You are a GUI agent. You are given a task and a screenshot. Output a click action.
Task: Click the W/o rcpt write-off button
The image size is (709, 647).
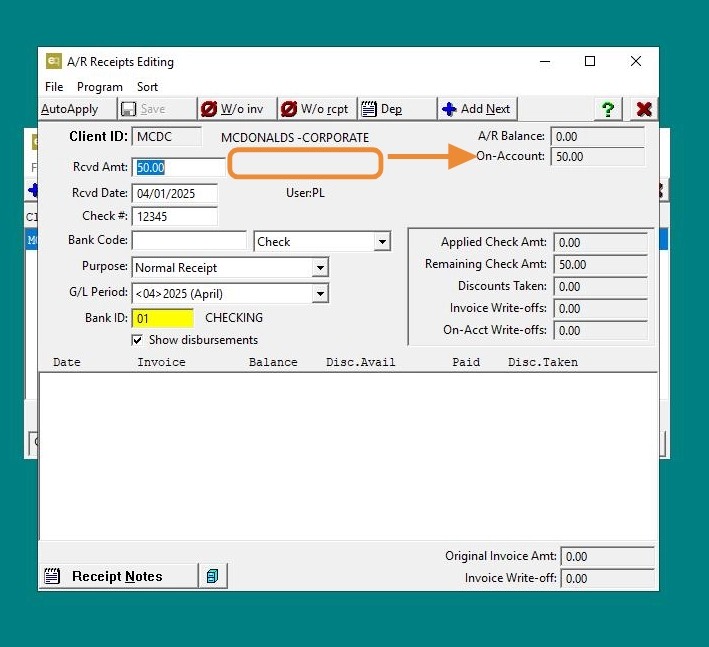317,109
